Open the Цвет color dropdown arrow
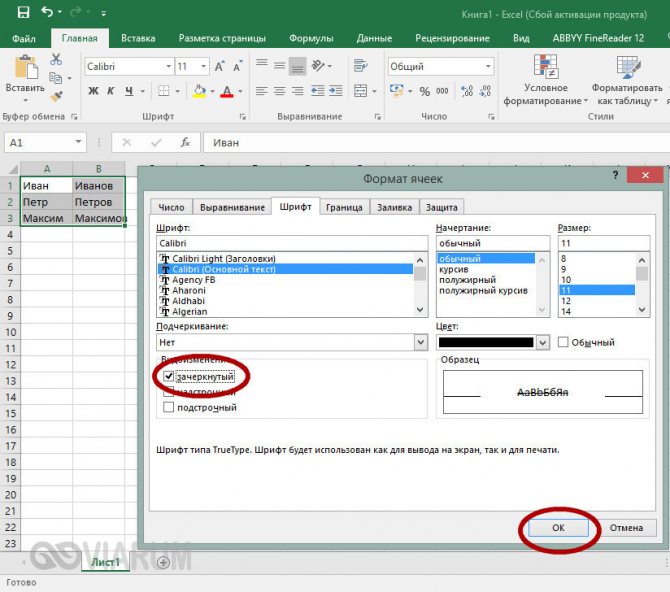The image size is (670, 592). (543, 342)
